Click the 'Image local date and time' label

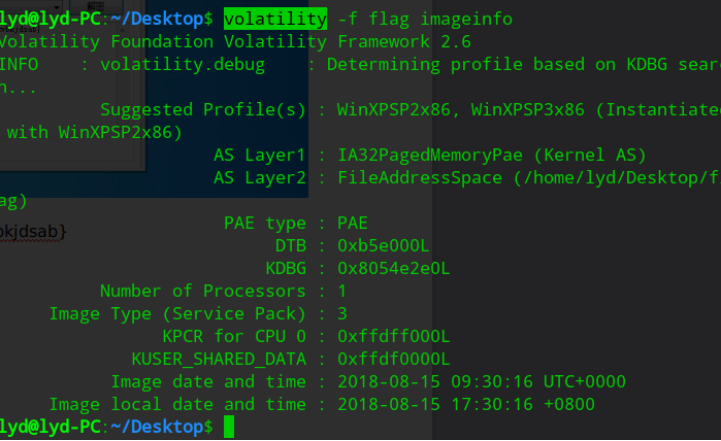coord(177,404)
